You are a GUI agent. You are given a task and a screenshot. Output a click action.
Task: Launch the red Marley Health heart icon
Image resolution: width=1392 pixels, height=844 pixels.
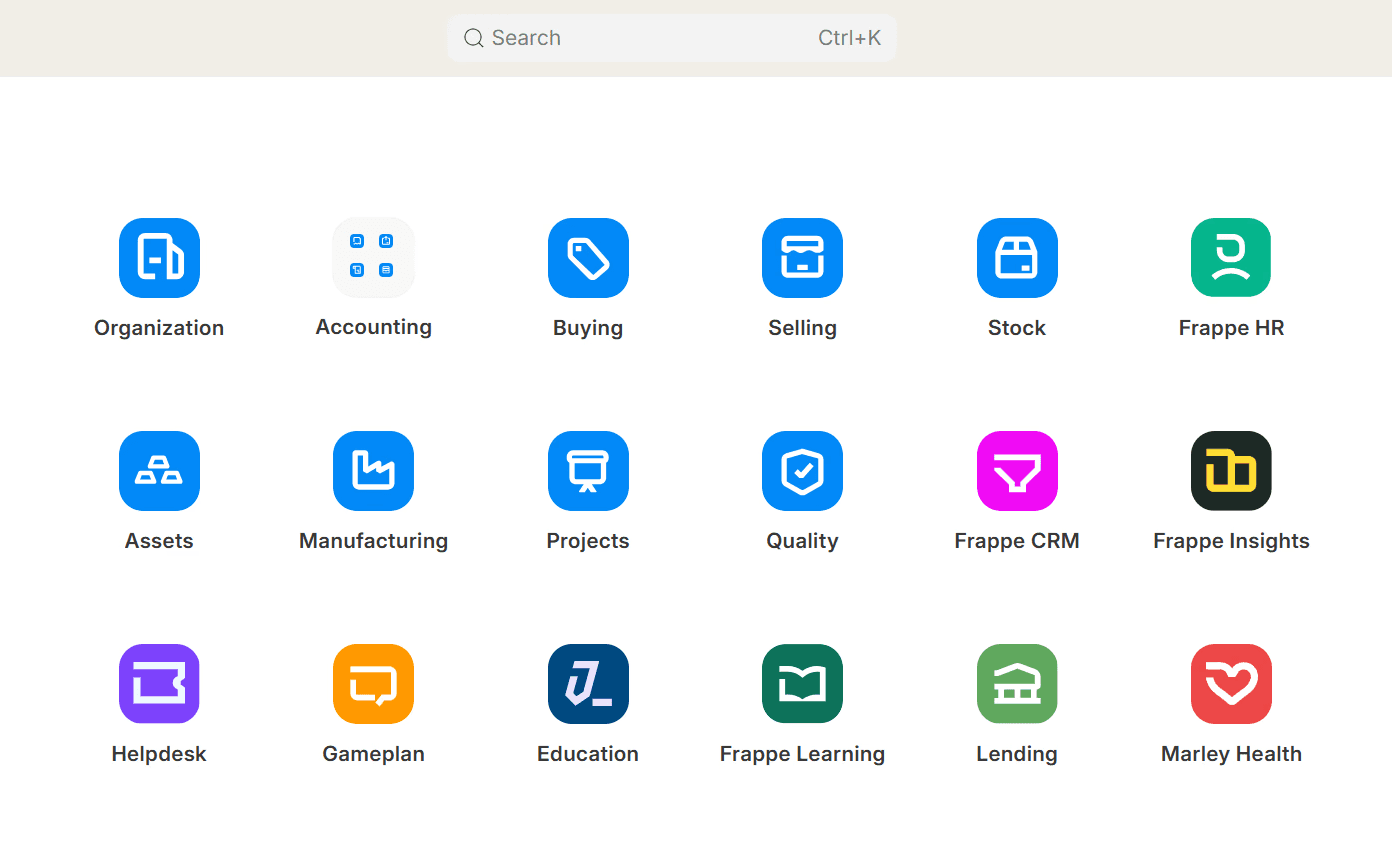tap(1231, 684)
